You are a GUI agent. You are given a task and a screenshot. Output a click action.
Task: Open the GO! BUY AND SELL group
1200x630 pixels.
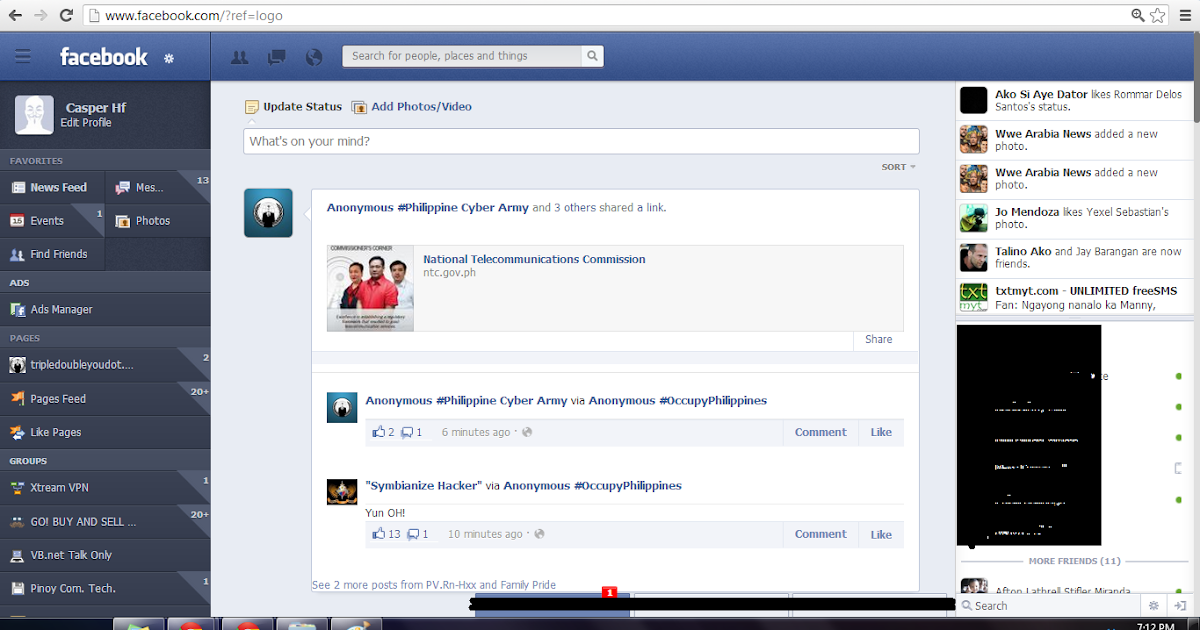105,521
